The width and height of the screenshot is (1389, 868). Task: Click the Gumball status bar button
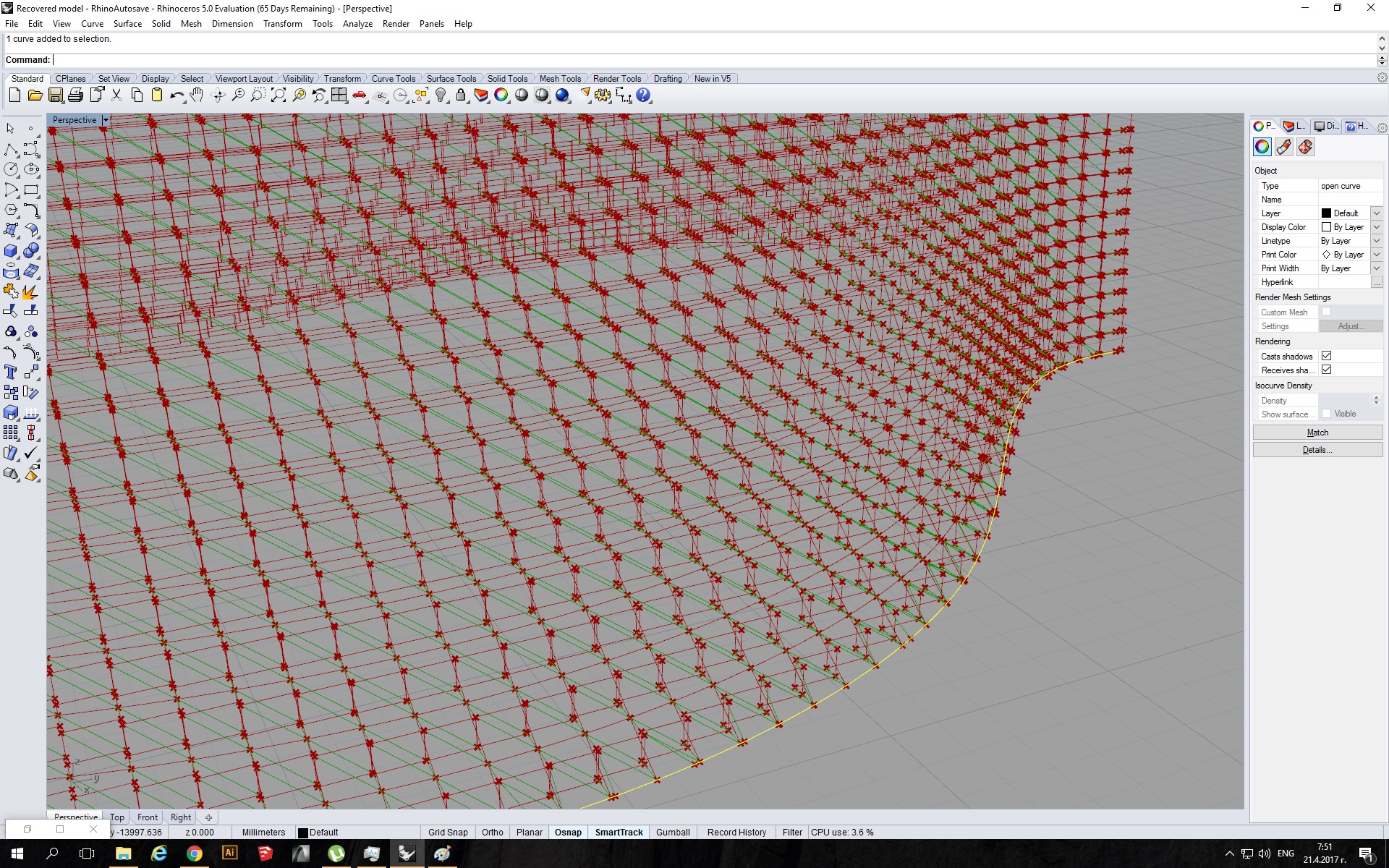pos(673,833)
